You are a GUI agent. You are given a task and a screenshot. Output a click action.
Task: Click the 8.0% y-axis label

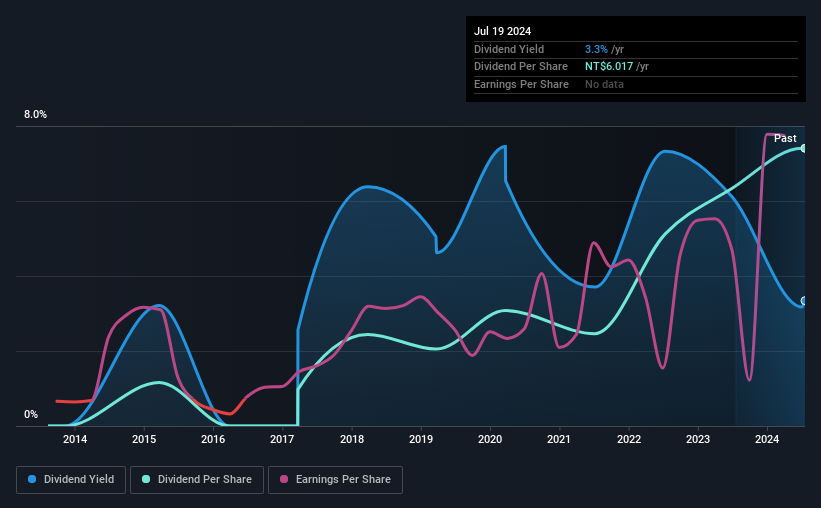[x=35, y=115]
